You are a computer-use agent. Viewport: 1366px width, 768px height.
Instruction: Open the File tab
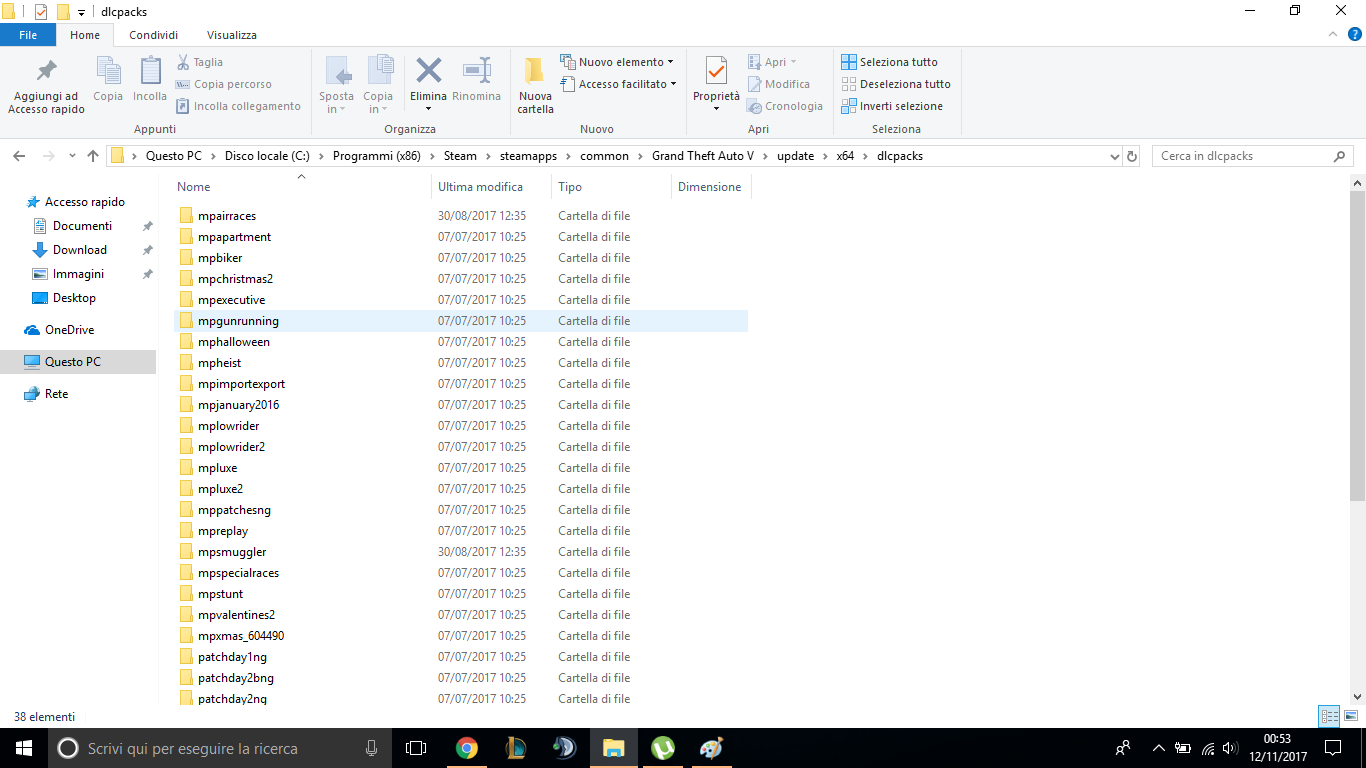click(x=28, y=35)
